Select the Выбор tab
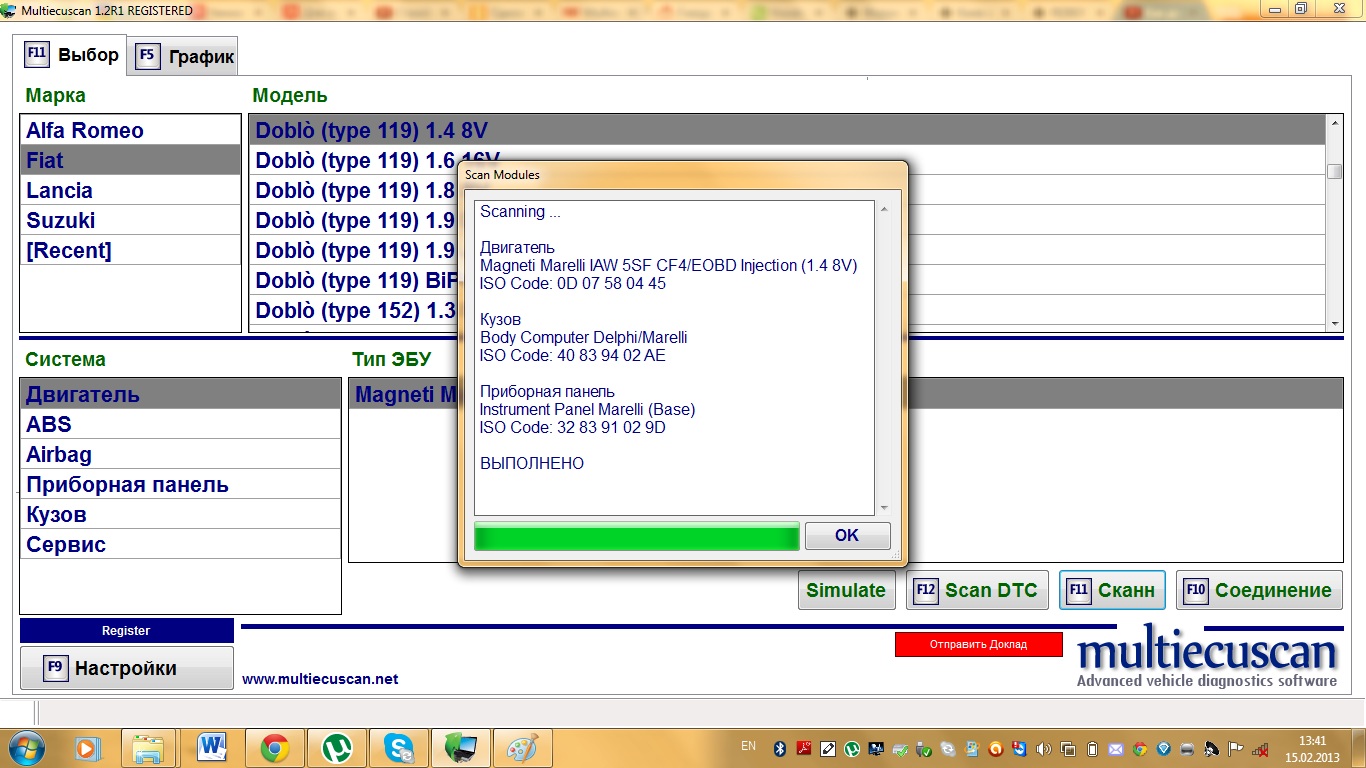This screenshot has height=768, width=1366. click(x=72, y=55)
